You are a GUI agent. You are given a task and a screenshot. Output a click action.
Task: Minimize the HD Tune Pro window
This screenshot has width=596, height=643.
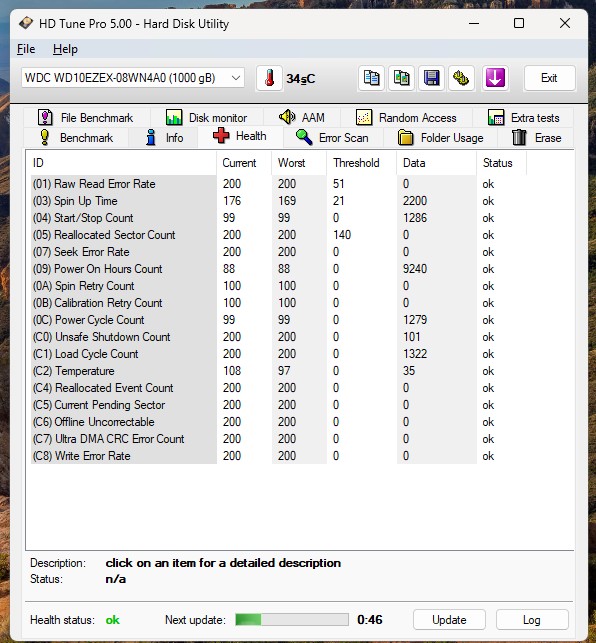pyautogui.click(x=474, y=23)
